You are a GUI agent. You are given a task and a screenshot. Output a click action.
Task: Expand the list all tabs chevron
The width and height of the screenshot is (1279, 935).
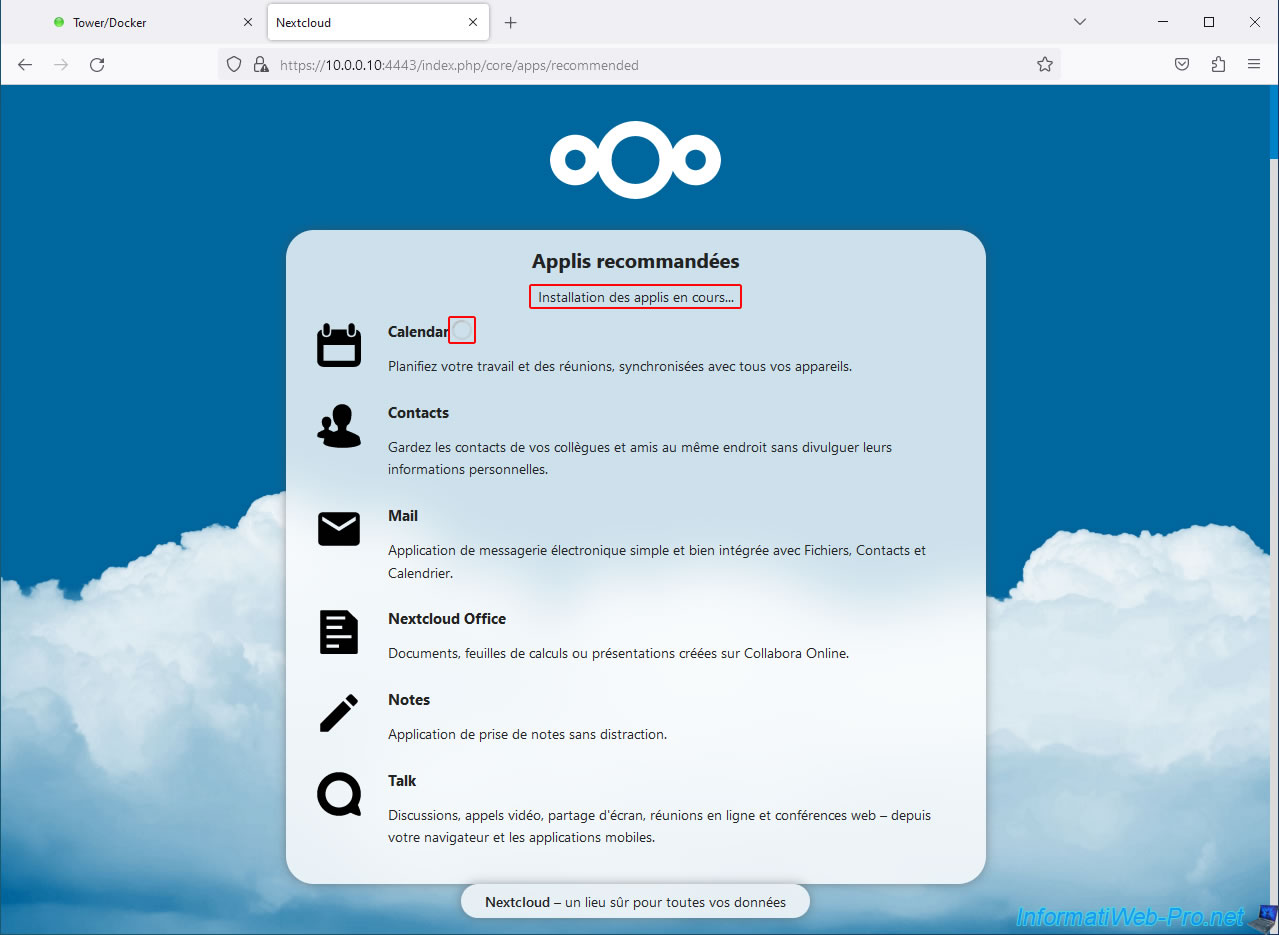[1079, 22]
